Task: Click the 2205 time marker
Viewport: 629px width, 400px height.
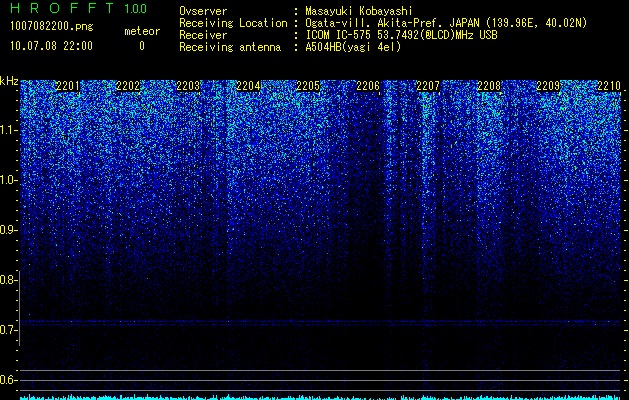Action: pos(308,86)
